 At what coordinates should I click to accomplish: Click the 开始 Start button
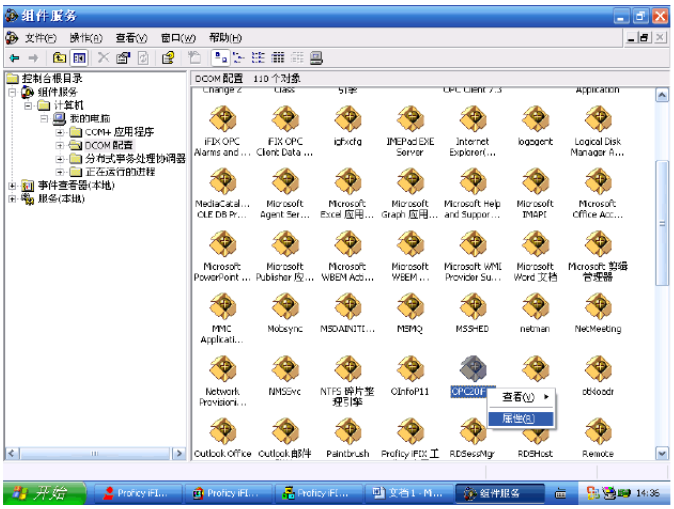point(45,493)
